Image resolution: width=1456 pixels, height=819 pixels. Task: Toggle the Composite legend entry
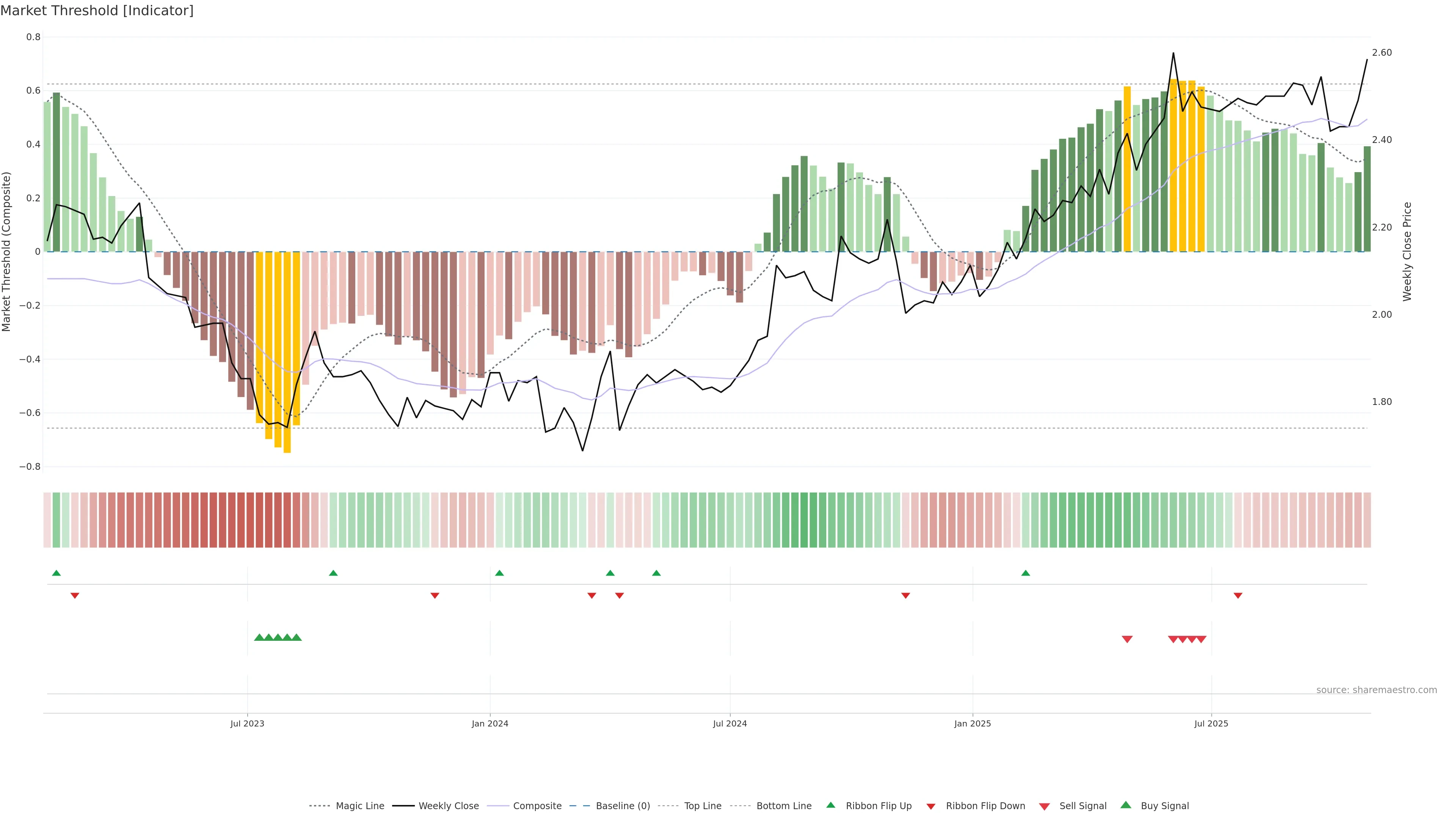537,806
